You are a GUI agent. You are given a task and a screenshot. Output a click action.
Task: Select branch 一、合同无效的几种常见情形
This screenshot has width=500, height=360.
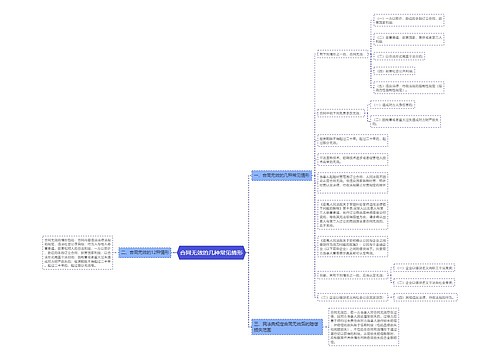point(281,175)
